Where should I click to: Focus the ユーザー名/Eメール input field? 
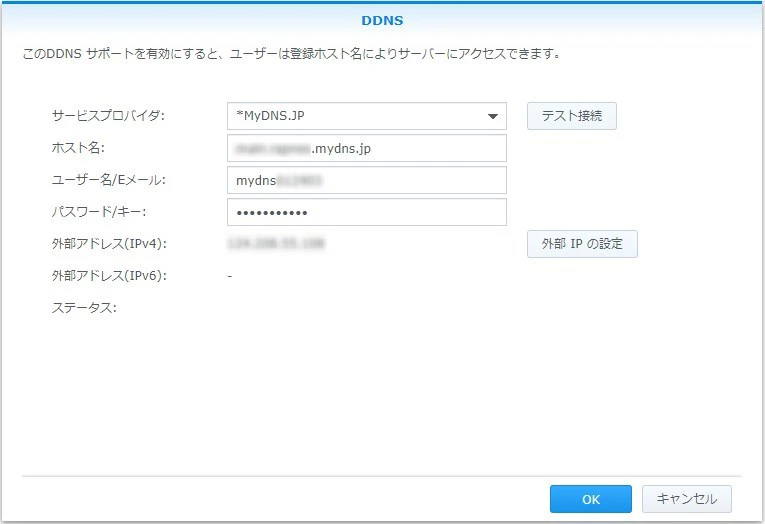coord(366,180)
